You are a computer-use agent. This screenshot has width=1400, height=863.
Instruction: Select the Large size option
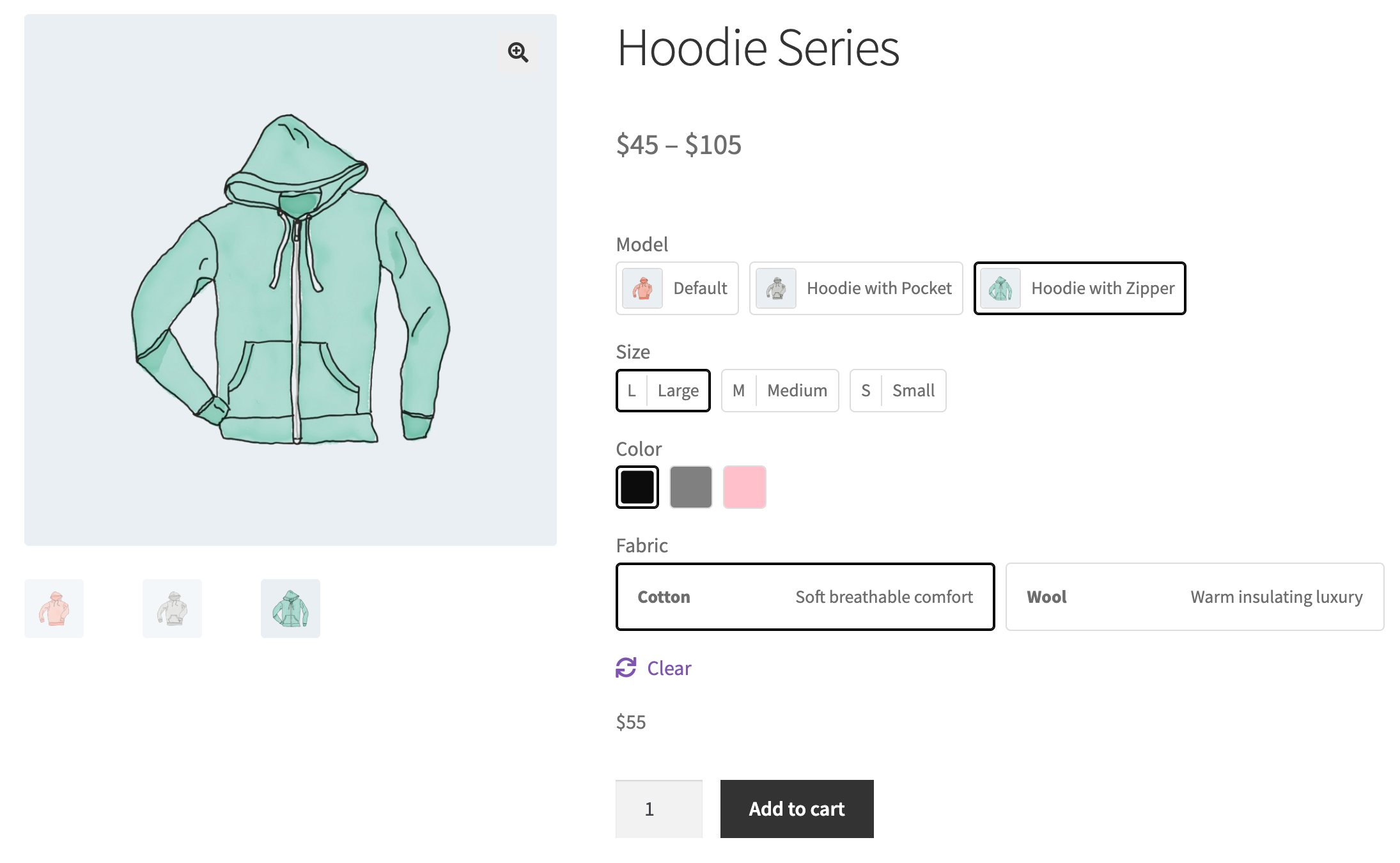tap(663, 390)
